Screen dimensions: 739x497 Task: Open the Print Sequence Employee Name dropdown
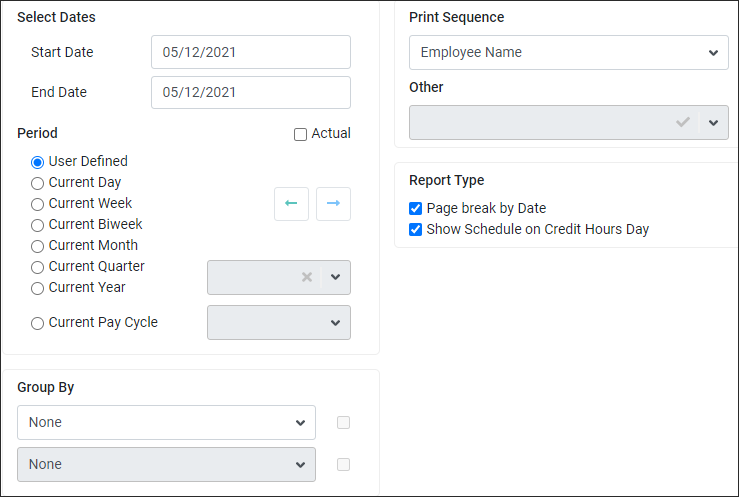(x=568, y=52)
